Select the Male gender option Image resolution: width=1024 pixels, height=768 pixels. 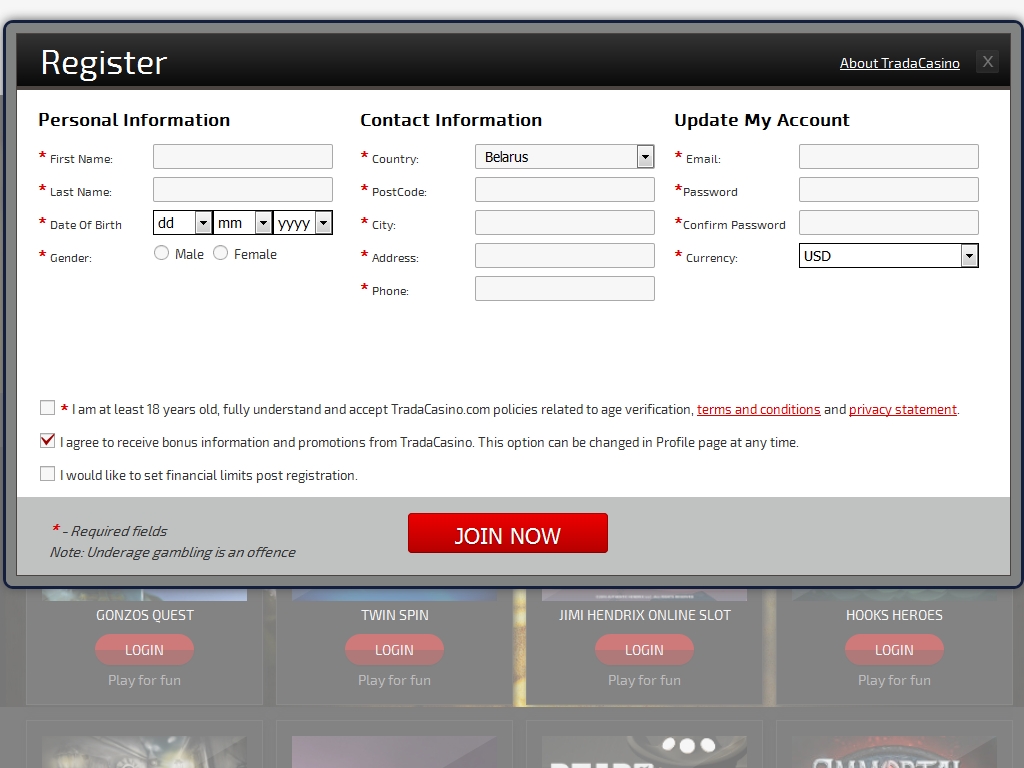click(x=161, y=253)
